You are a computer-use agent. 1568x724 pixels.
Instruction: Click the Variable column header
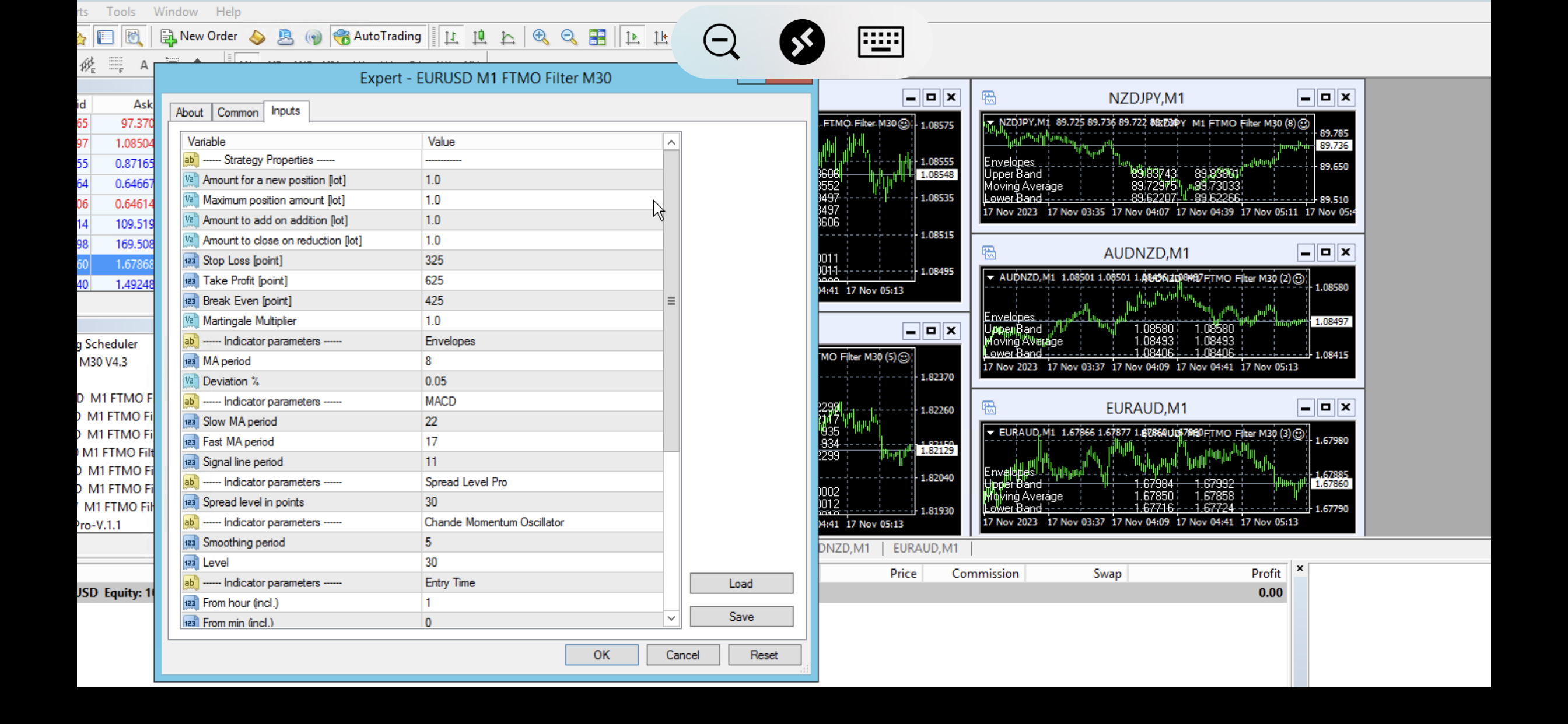point(302,142)
